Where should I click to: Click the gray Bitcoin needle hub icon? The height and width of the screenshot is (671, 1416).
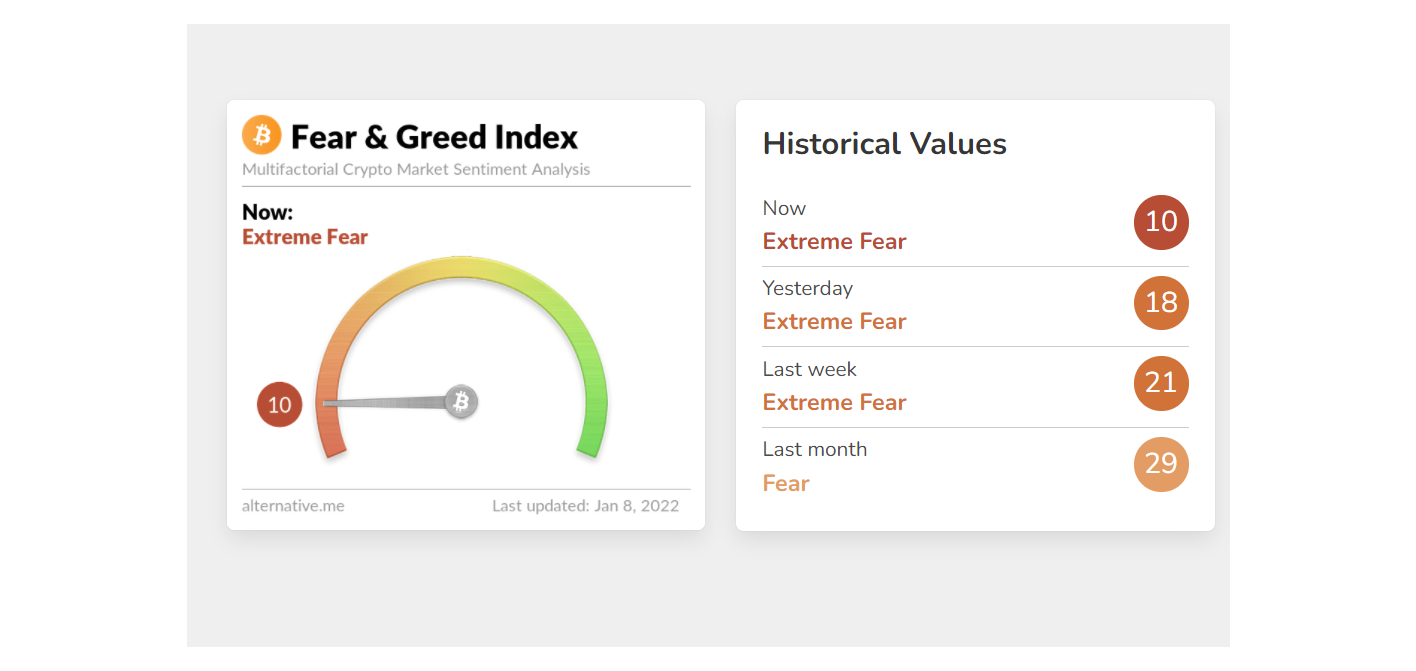pos(461,402)
